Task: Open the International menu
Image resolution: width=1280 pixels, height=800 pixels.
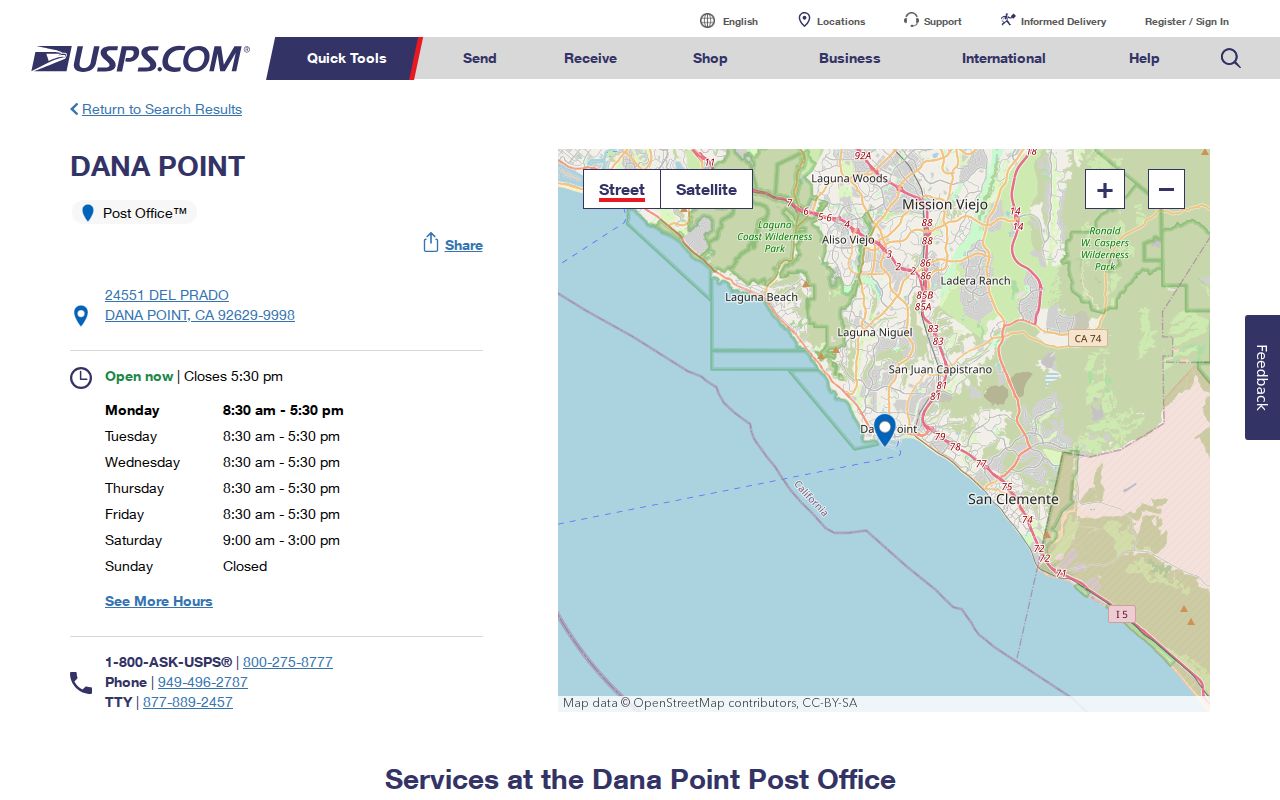Action: pos(1003,58)
